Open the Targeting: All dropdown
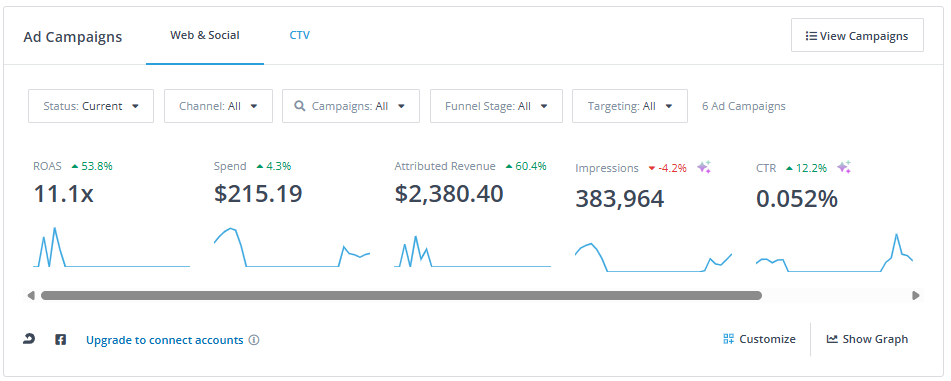Screen dimensions: 951x381 [x=630, y=106]
